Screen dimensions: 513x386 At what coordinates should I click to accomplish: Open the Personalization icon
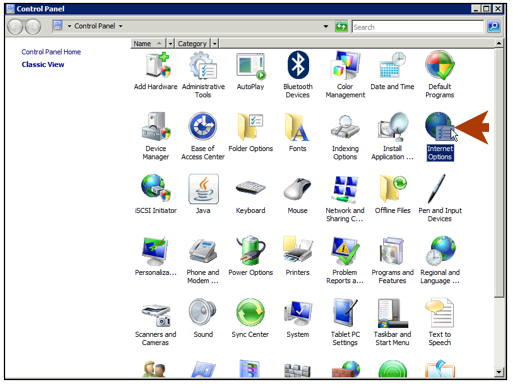pos(156,256)
